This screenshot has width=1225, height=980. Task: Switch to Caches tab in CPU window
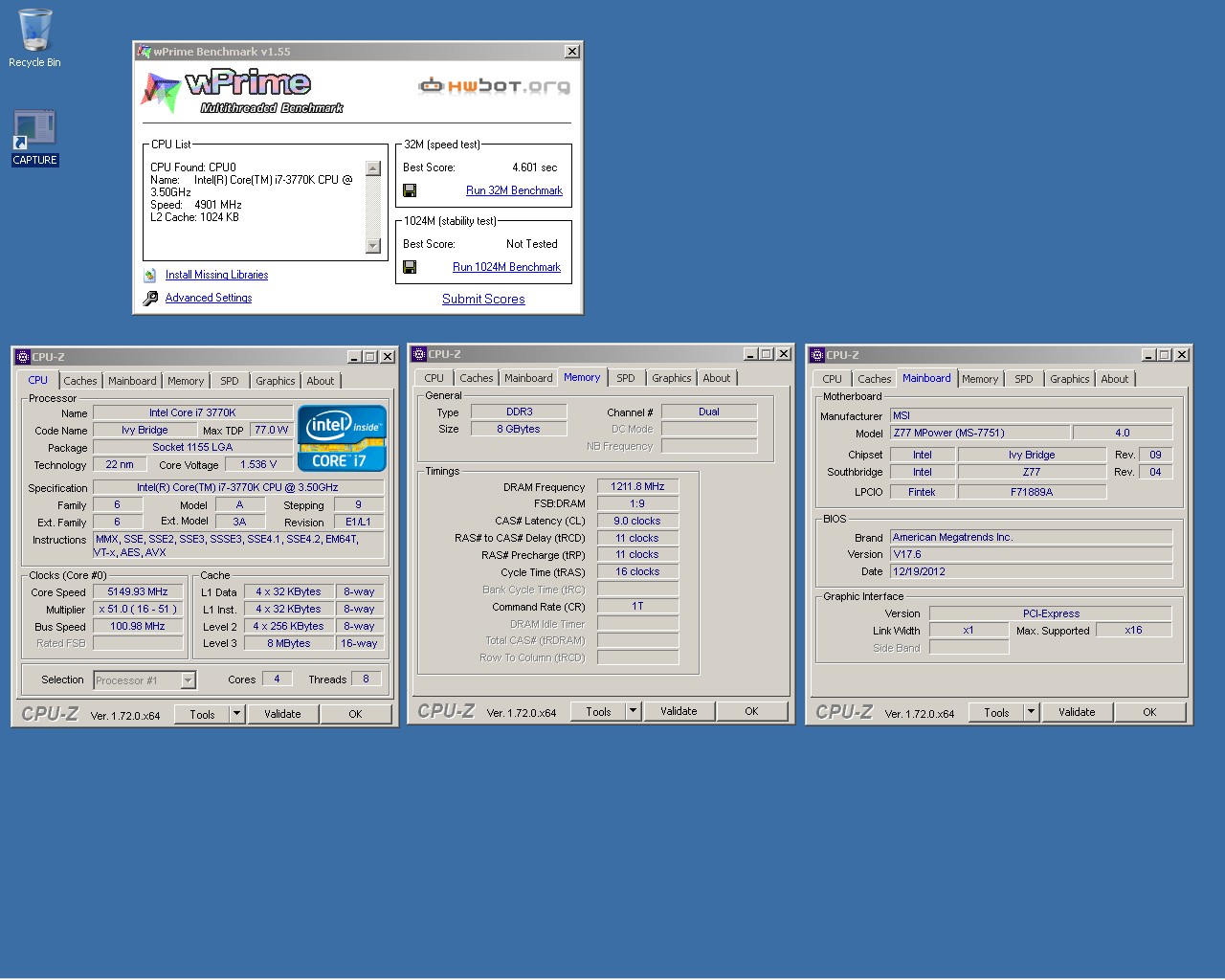tap(80, 381)
